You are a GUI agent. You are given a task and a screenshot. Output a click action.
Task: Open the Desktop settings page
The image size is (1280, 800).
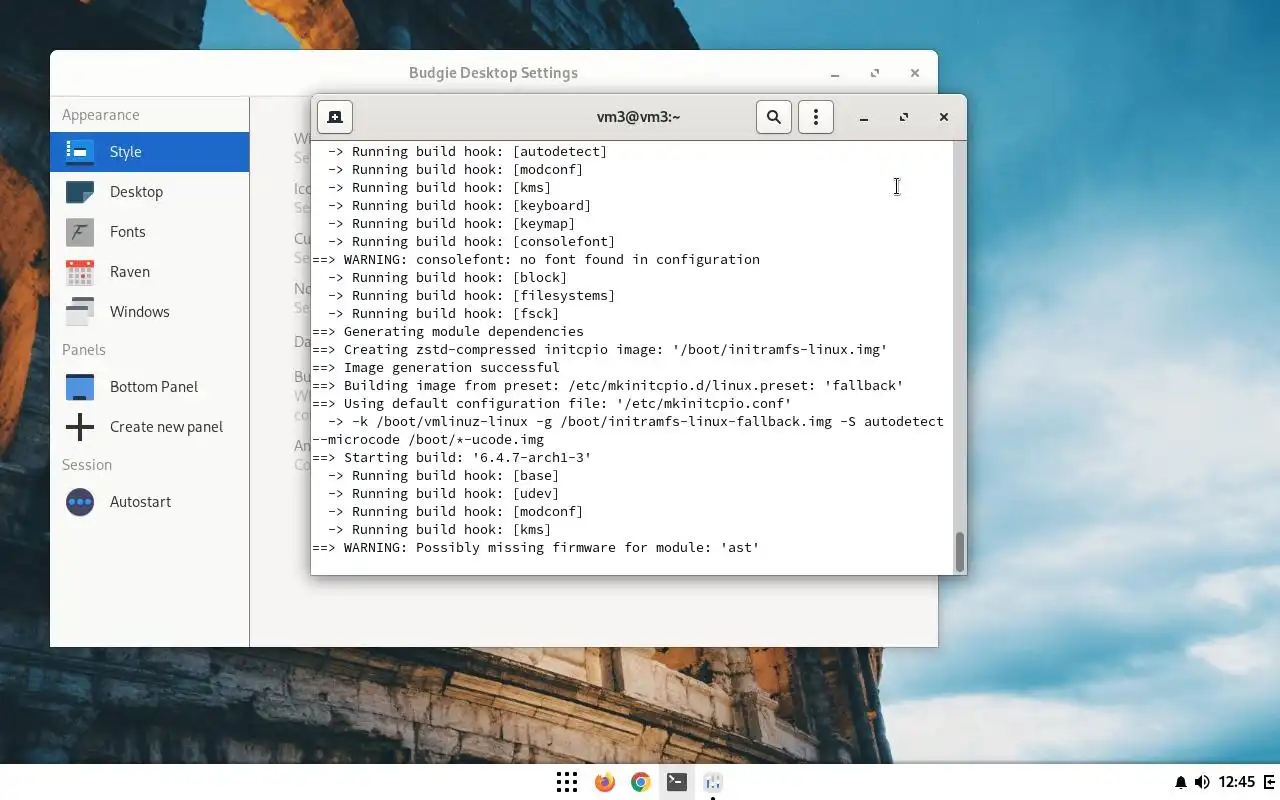click(x=150, y=192)
